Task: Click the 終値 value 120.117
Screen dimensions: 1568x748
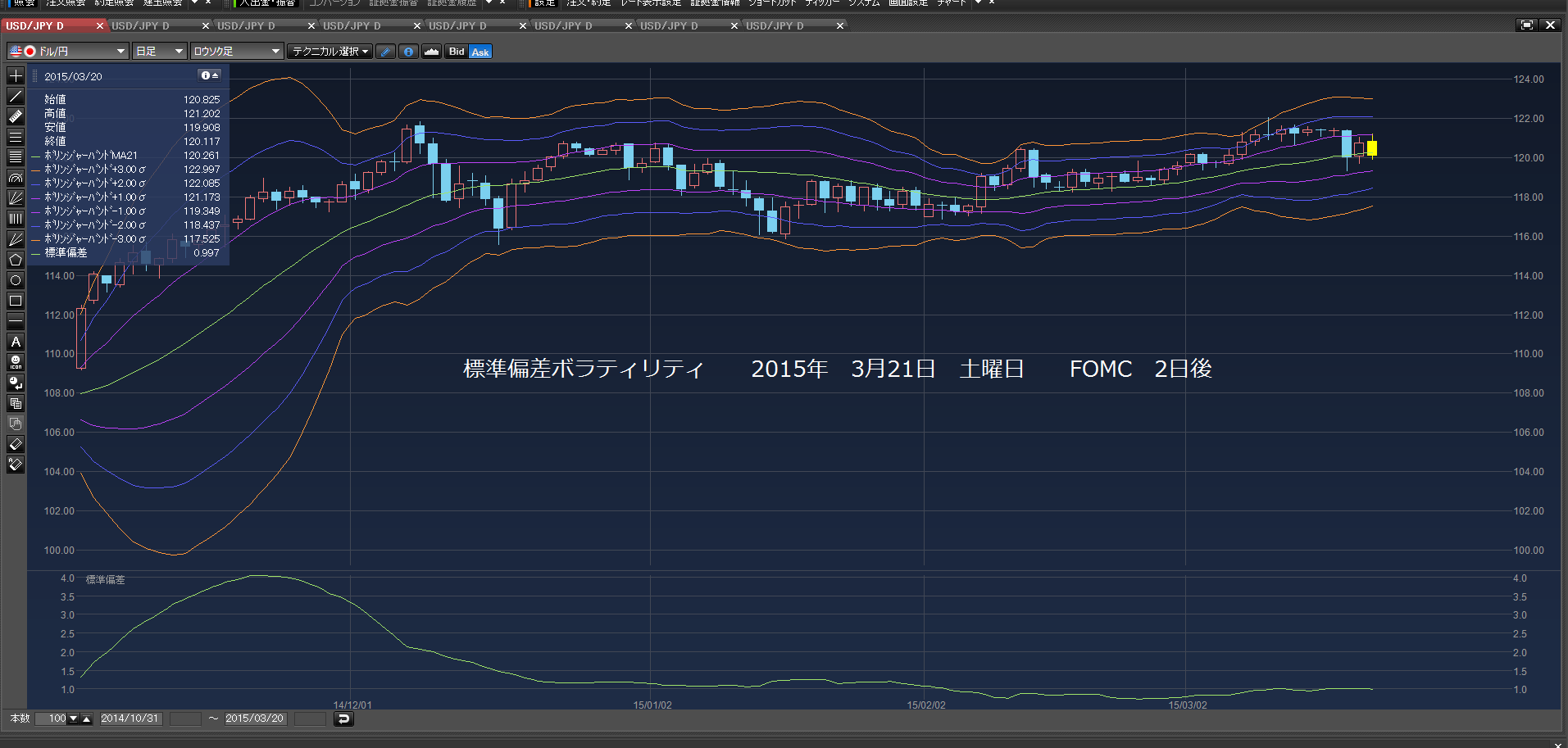Action: 202,142
